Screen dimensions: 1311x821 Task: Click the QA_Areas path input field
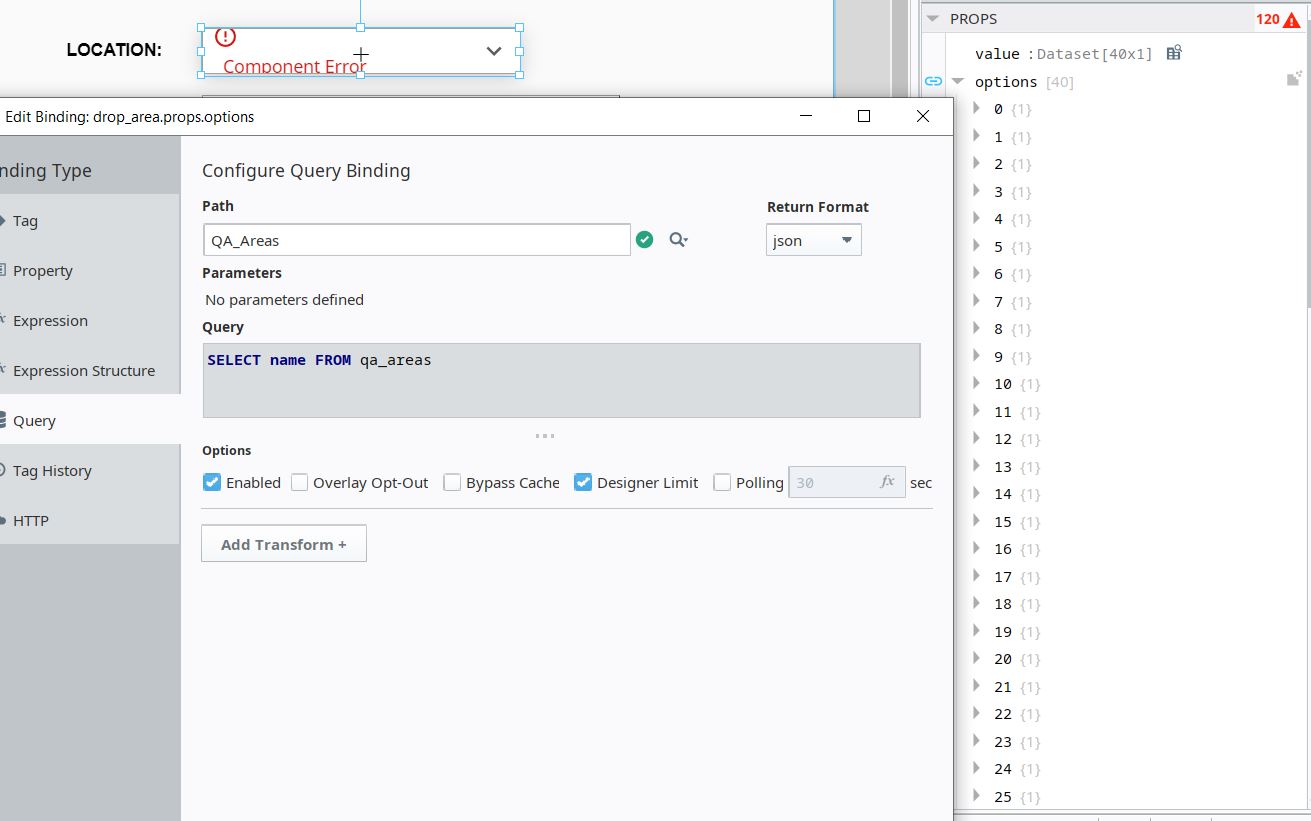[416, 240]
